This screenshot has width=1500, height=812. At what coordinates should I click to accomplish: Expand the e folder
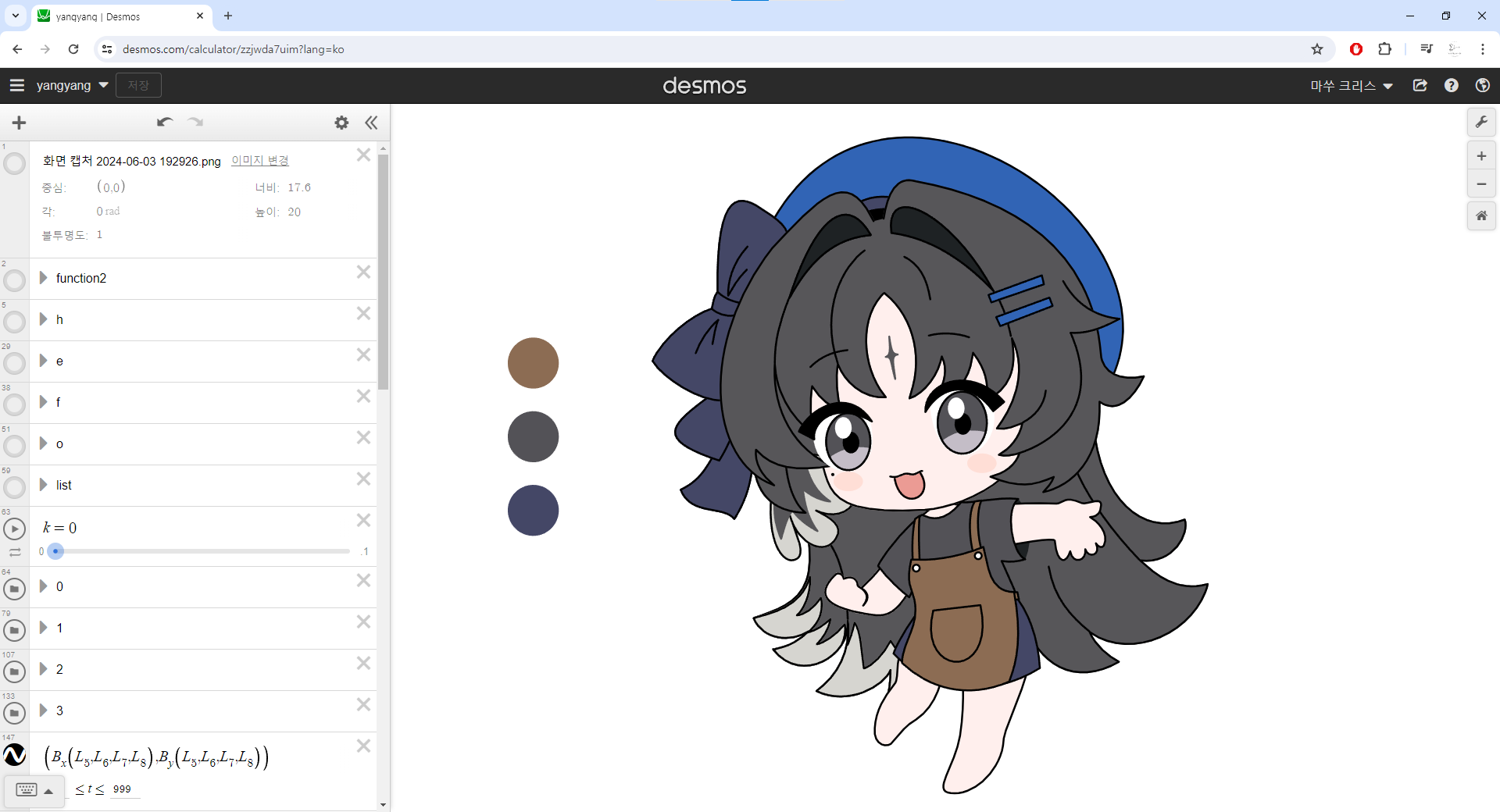point(44,361)
